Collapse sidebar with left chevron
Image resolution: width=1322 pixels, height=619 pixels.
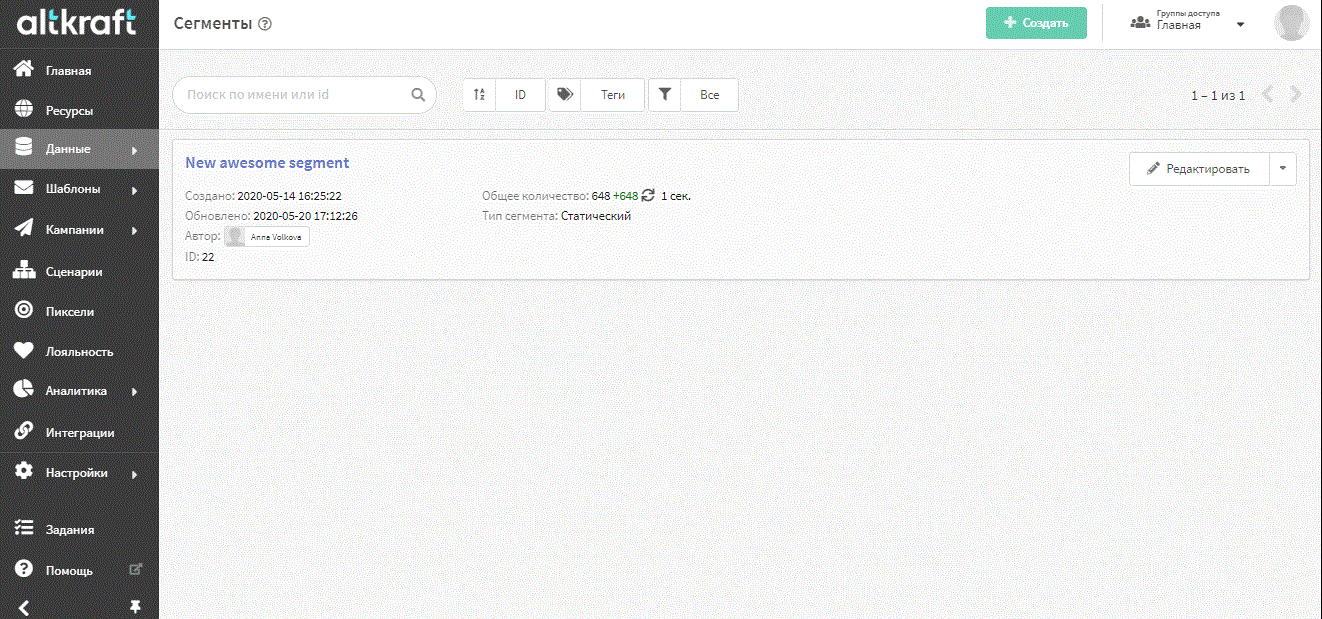[24, 607]
